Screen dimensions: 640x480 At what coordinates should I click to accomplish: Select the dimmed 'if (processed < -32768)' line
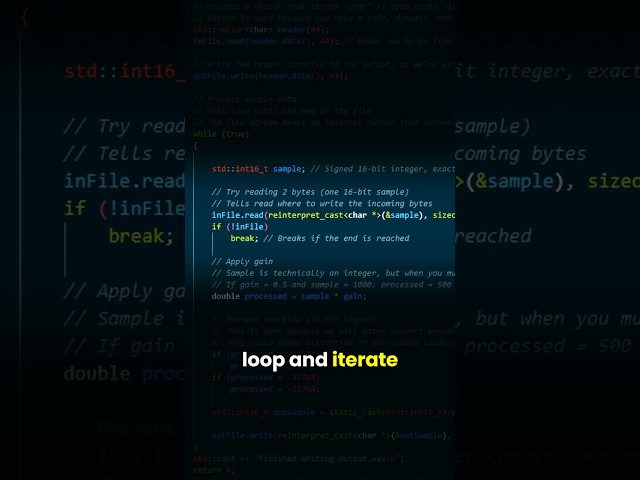pyautogui.click(x=266, y=378)
